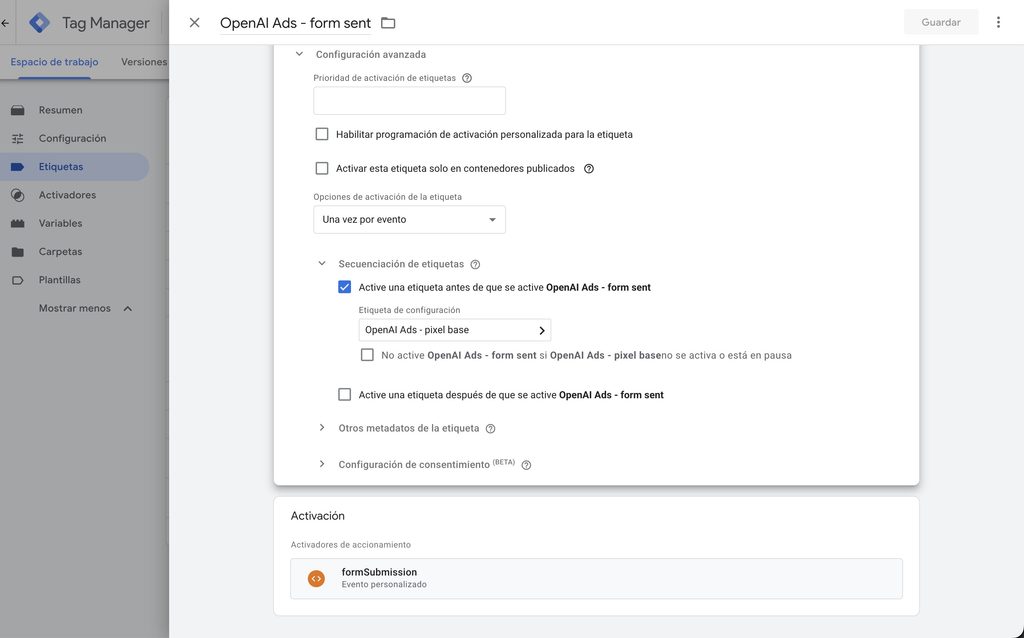Click the Configuración sliders icon
1024x638 pixels.
point(18,138)
